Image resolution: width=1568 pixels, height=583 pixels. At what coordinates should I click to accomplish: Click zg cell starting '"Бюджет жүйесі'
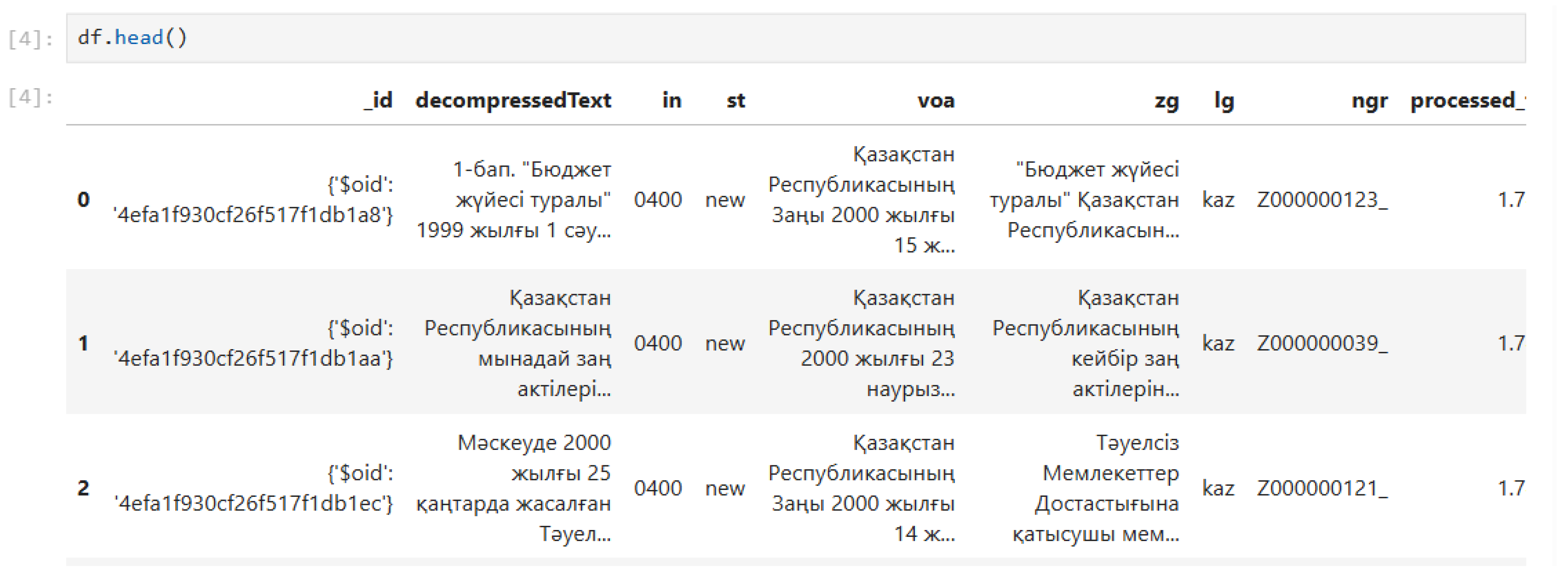tap(1085, 199)
